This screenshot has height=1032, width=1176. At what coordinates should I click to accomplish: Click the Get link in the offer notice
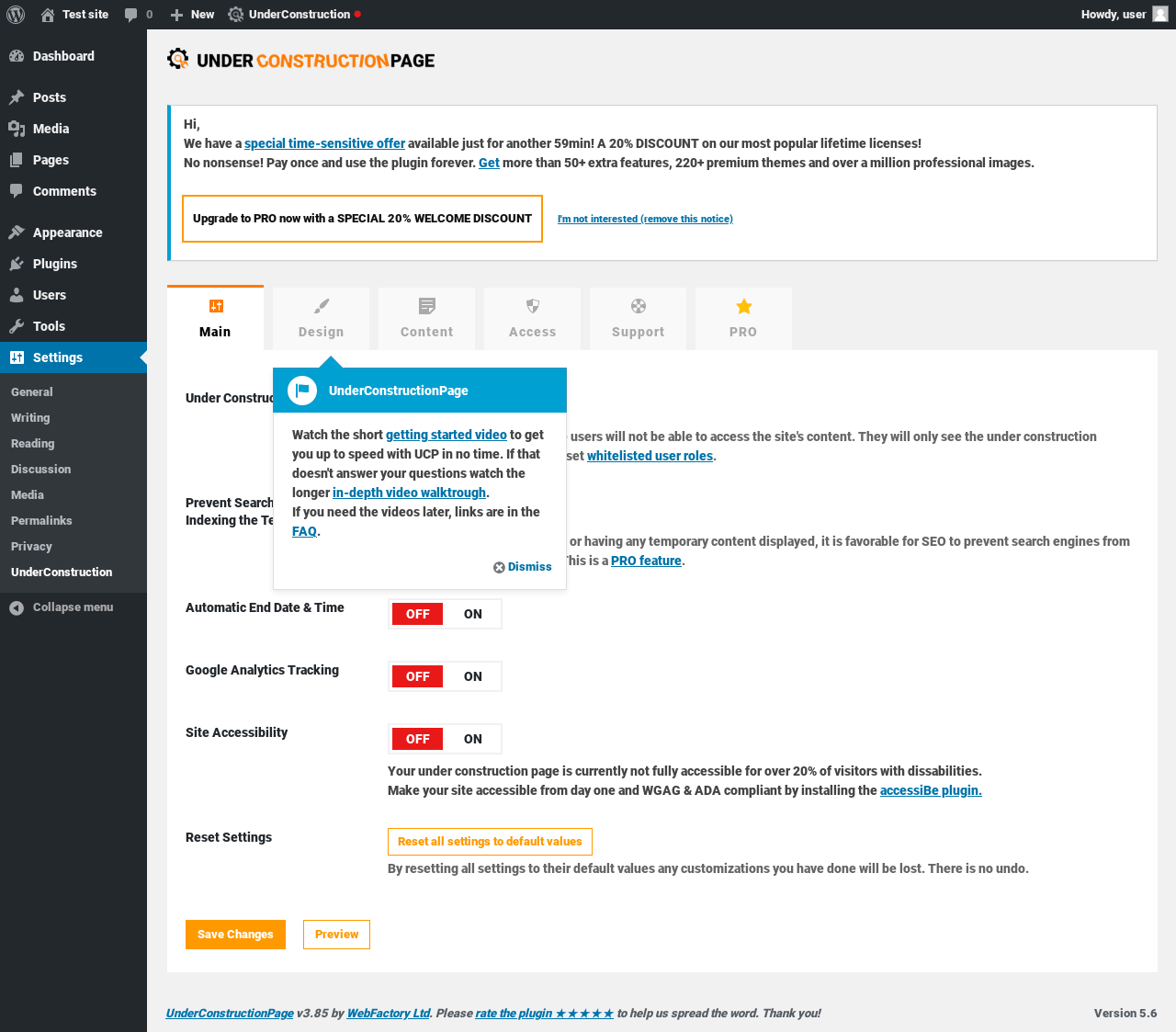(489, 163)
